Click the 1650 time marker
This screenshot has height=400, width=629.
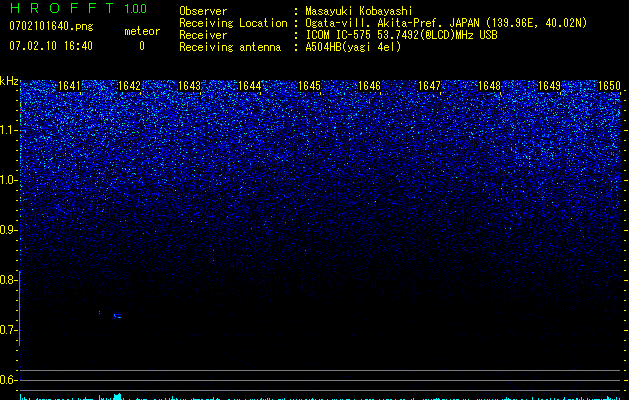(x=609, y=86)
